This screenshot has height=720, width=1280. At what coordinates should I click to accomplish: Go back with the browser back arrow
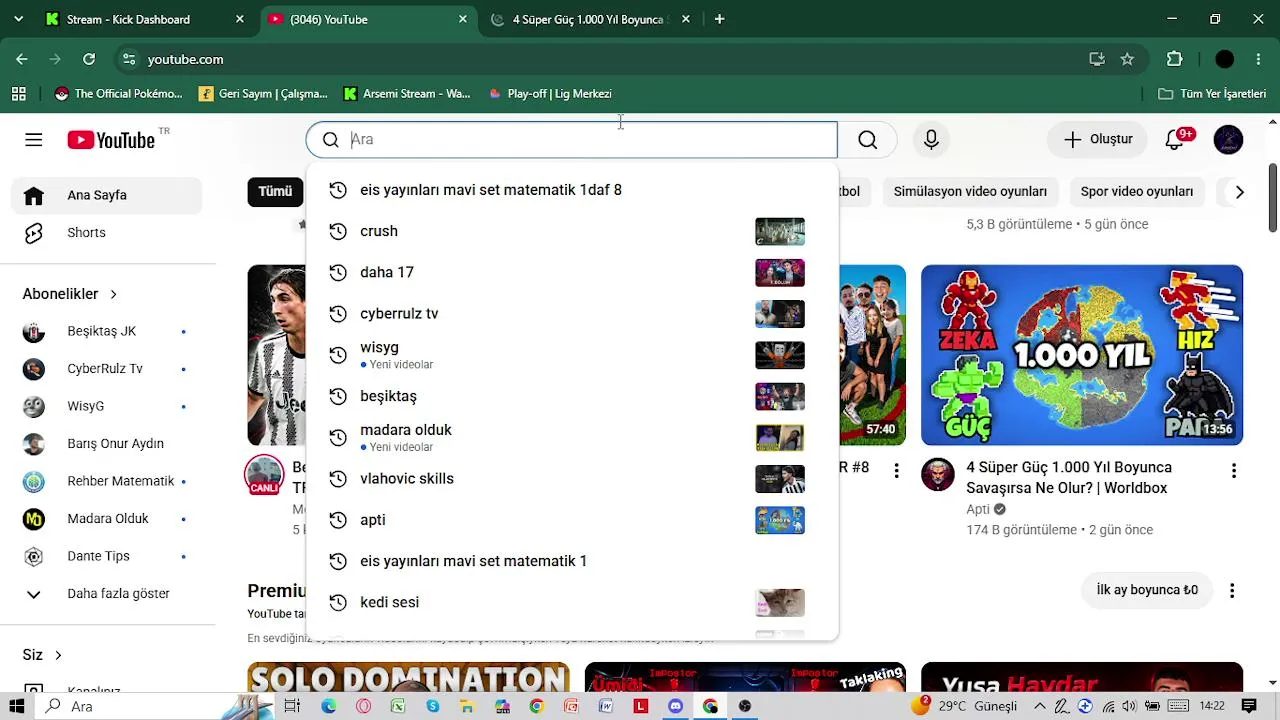(22, 59)
